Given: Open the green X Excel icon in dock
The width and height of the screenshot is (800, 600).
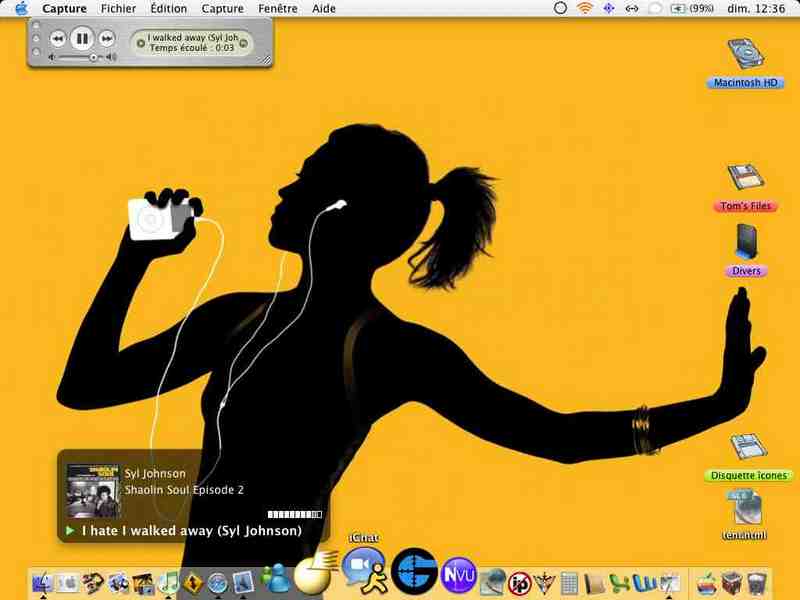Looking at the screenshot, I should (619, 583).
